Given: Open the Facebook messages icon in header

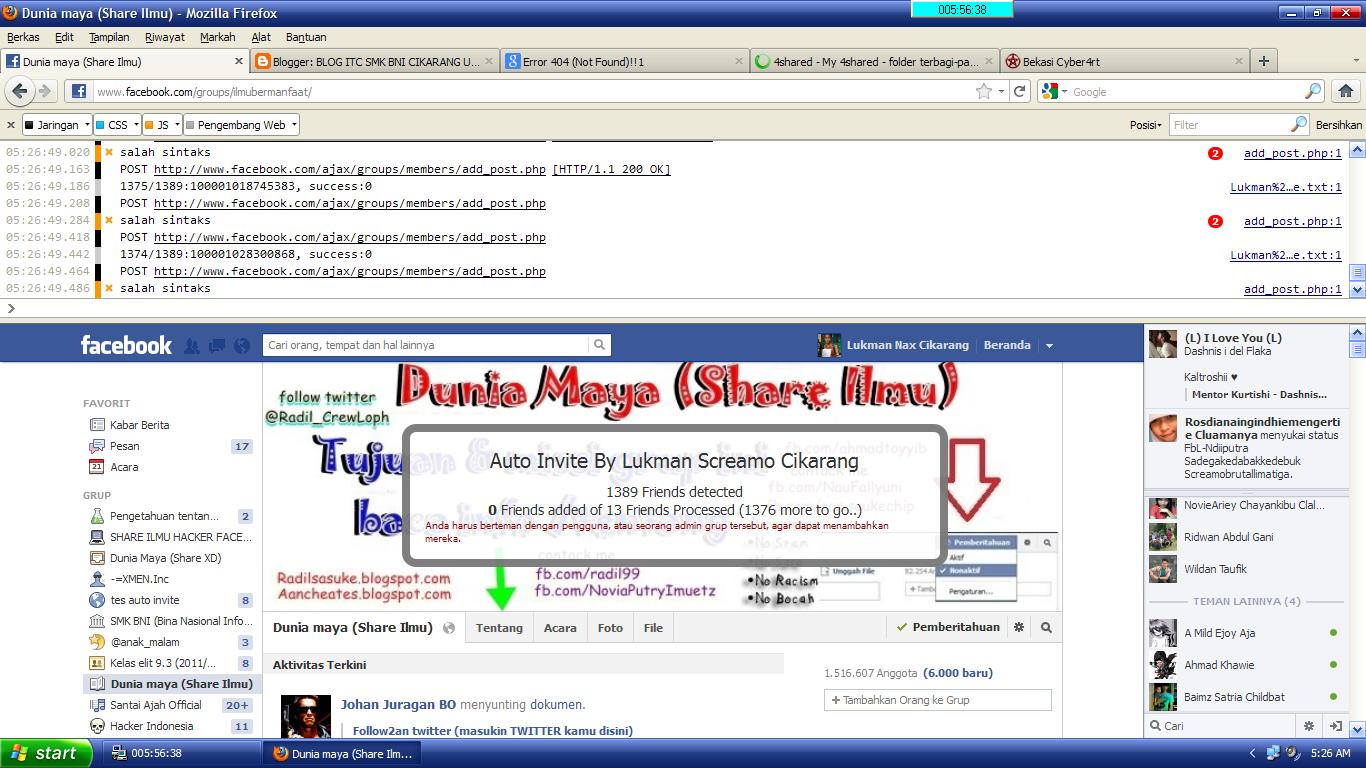Looking at the screenshot, I should [218, 346].
